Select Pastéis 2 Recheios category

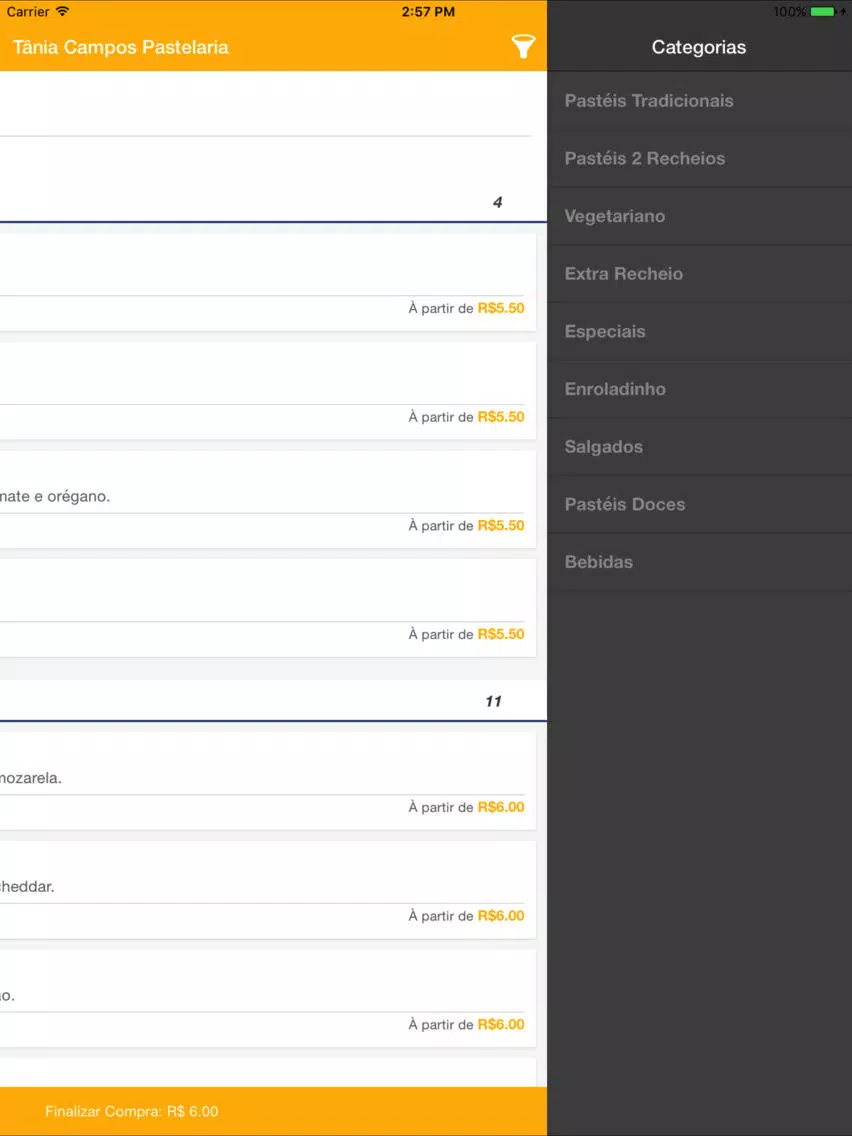click(699, 159)
